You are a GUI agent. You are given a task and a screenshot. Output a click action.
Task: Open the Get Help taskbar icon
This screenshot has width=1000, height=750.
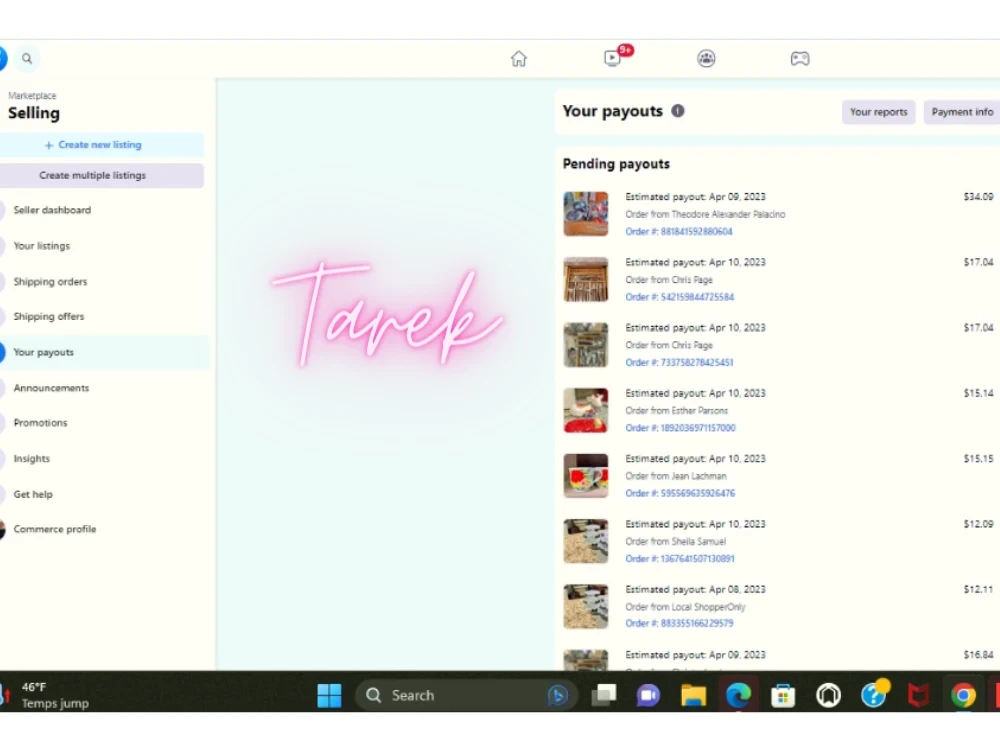point(874,694)
